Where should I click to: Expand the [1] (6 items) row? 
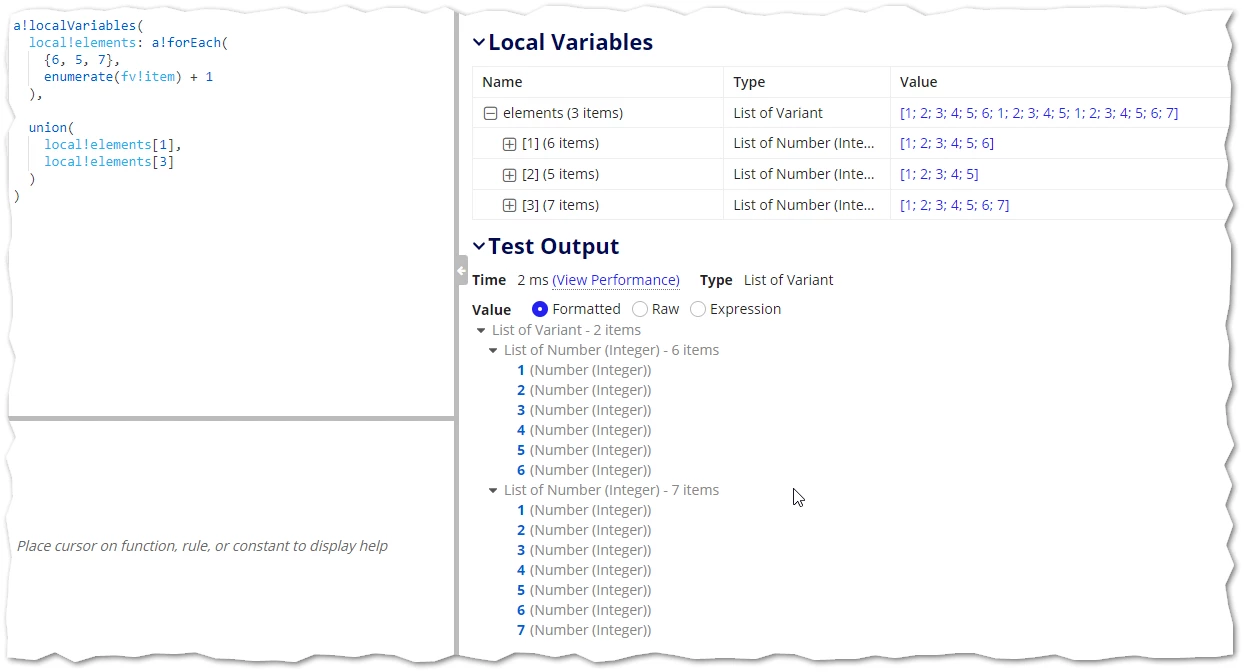509,144
